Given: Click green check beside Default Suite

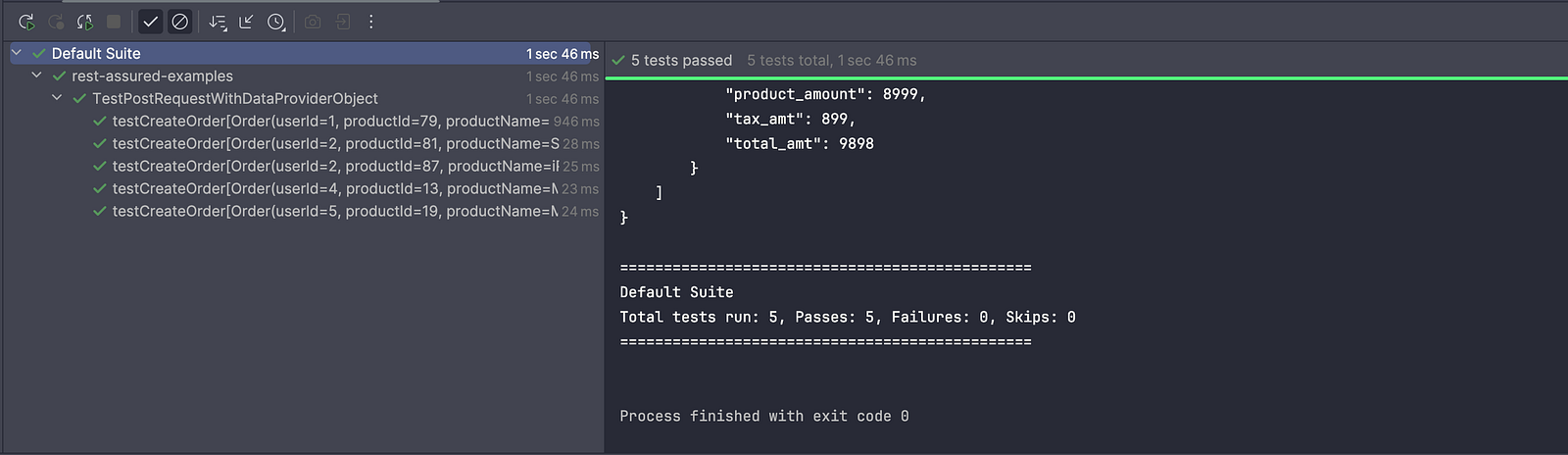Looking at the screenshot, I should tap(39, 53).
